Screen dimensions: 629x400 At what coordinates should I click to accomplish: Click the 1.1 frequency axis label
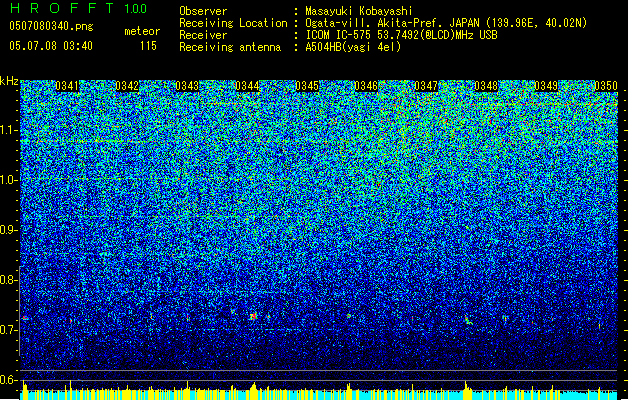[8, 130]
